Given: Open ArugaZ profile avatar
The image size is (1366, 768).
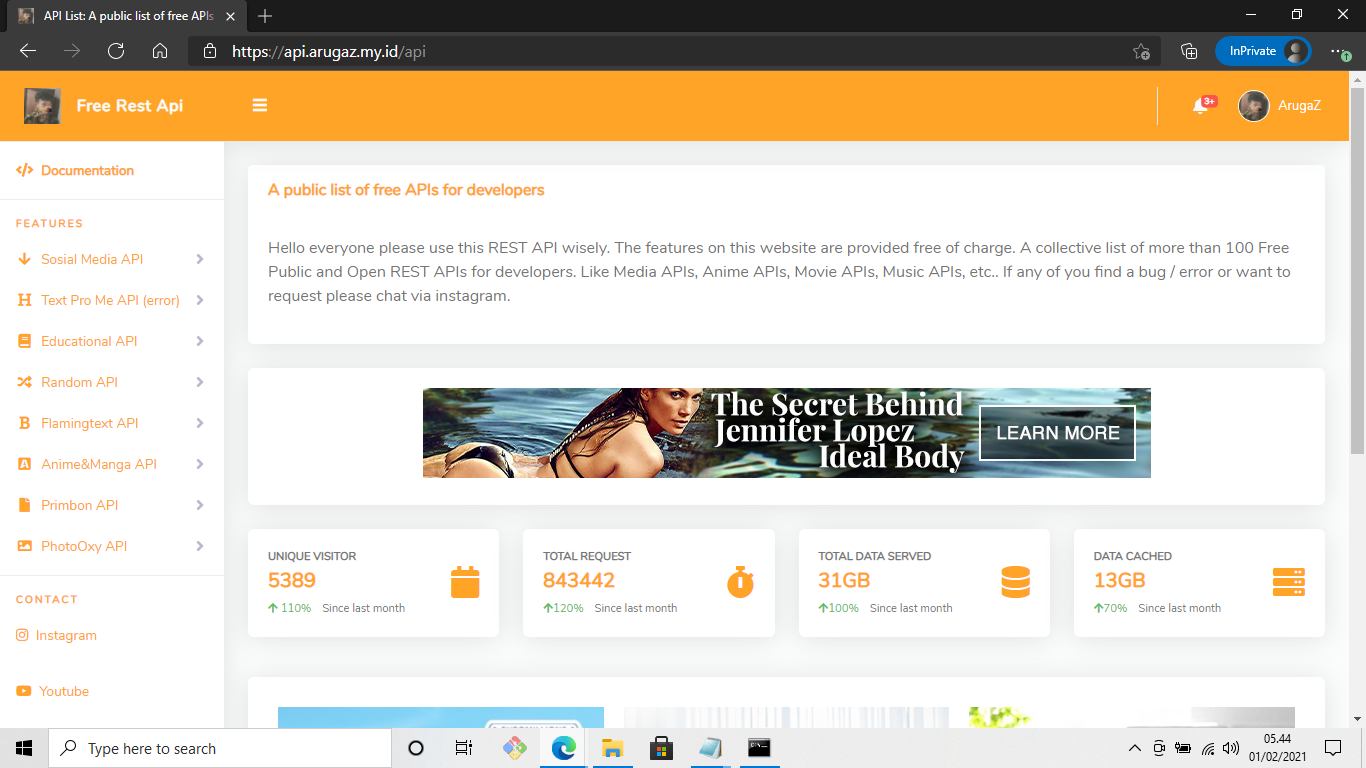Looking at the screenshot, I should click(x=1254, y=106).
